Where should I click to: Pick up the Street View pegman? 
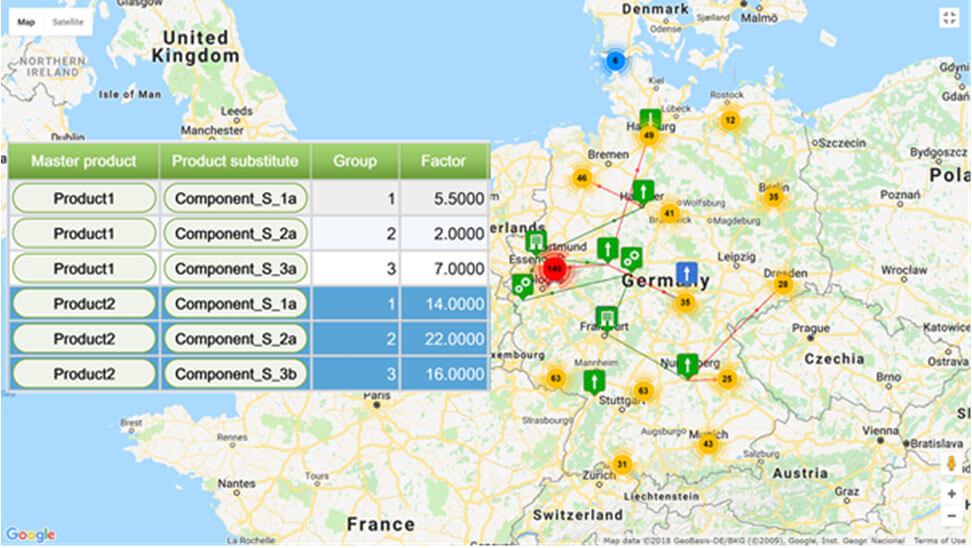coord(952,464)
